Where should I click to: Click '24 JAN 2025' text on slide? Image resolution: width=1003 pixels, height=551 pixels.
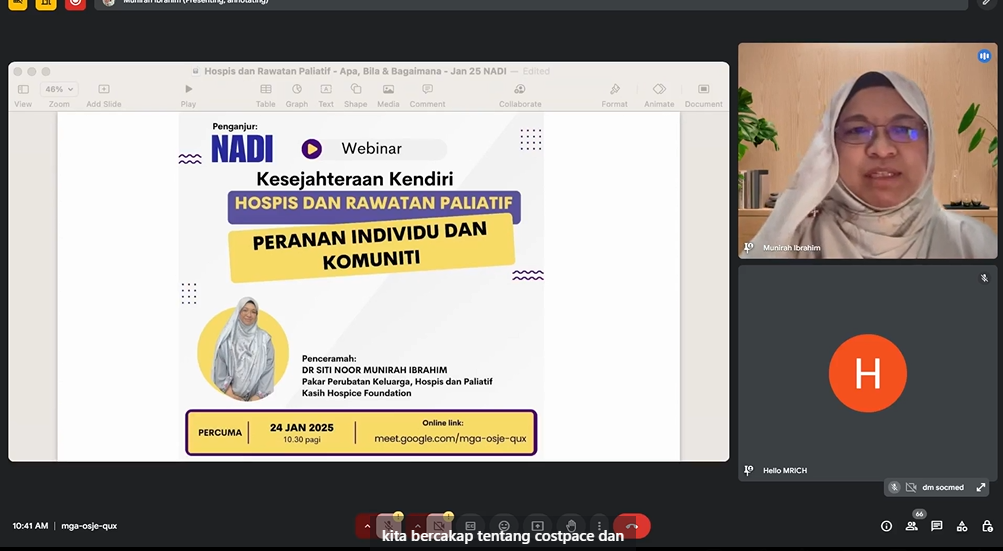[302, 427]
